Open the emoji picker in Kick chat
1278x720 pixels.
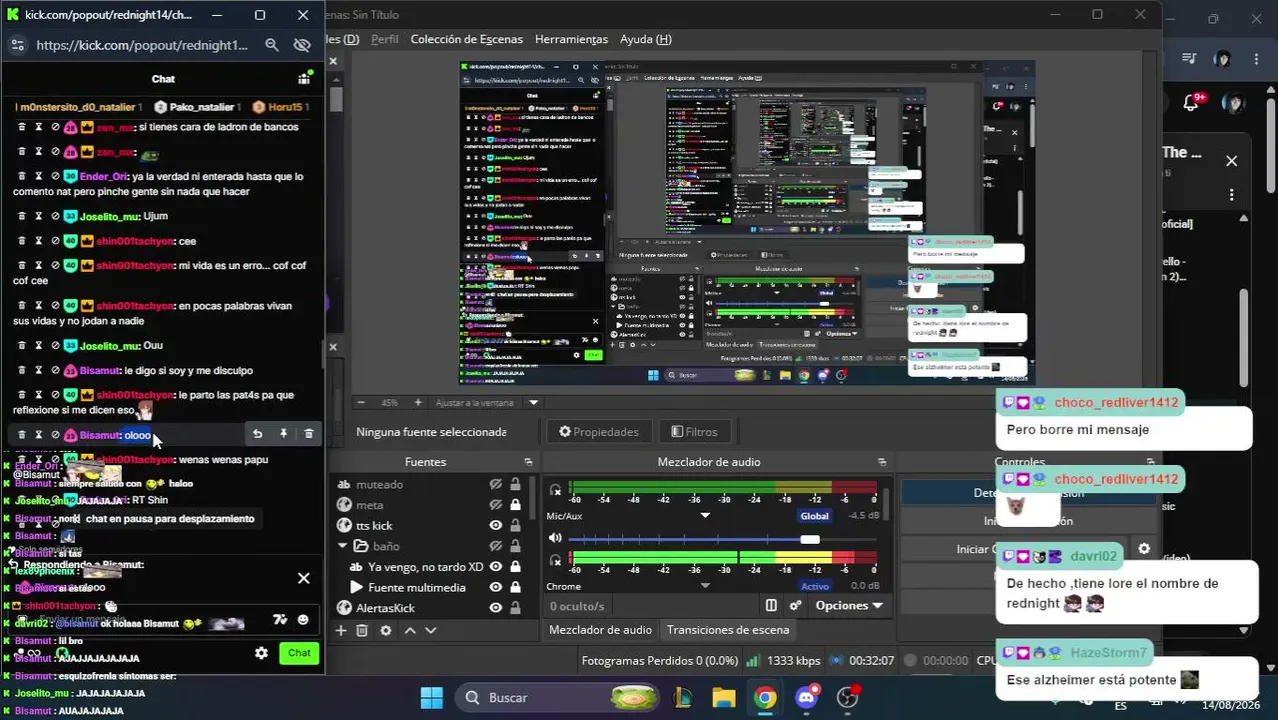pyautogui.click(x=303, y=620)
